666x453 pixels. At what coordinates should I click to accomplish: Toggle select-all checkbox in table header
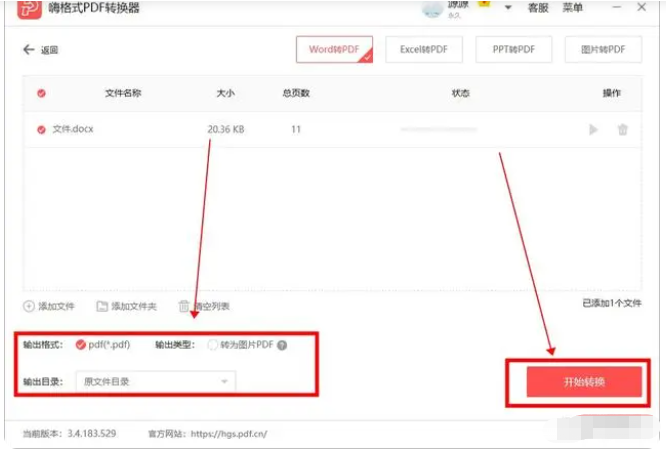tap(41, 93)
